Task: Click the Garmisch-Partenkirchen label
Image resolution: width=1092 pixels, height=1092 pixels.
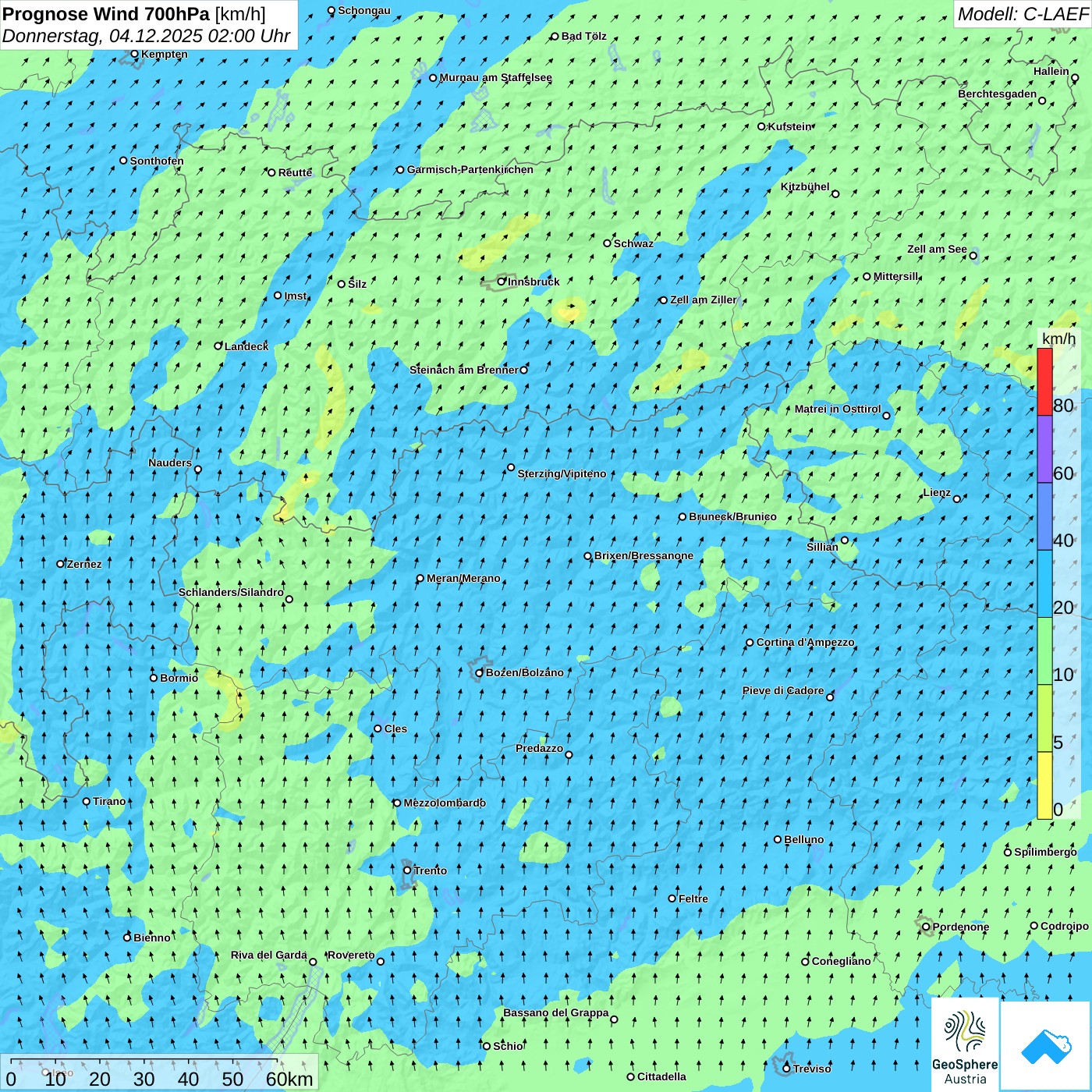Action: point(470,169)
